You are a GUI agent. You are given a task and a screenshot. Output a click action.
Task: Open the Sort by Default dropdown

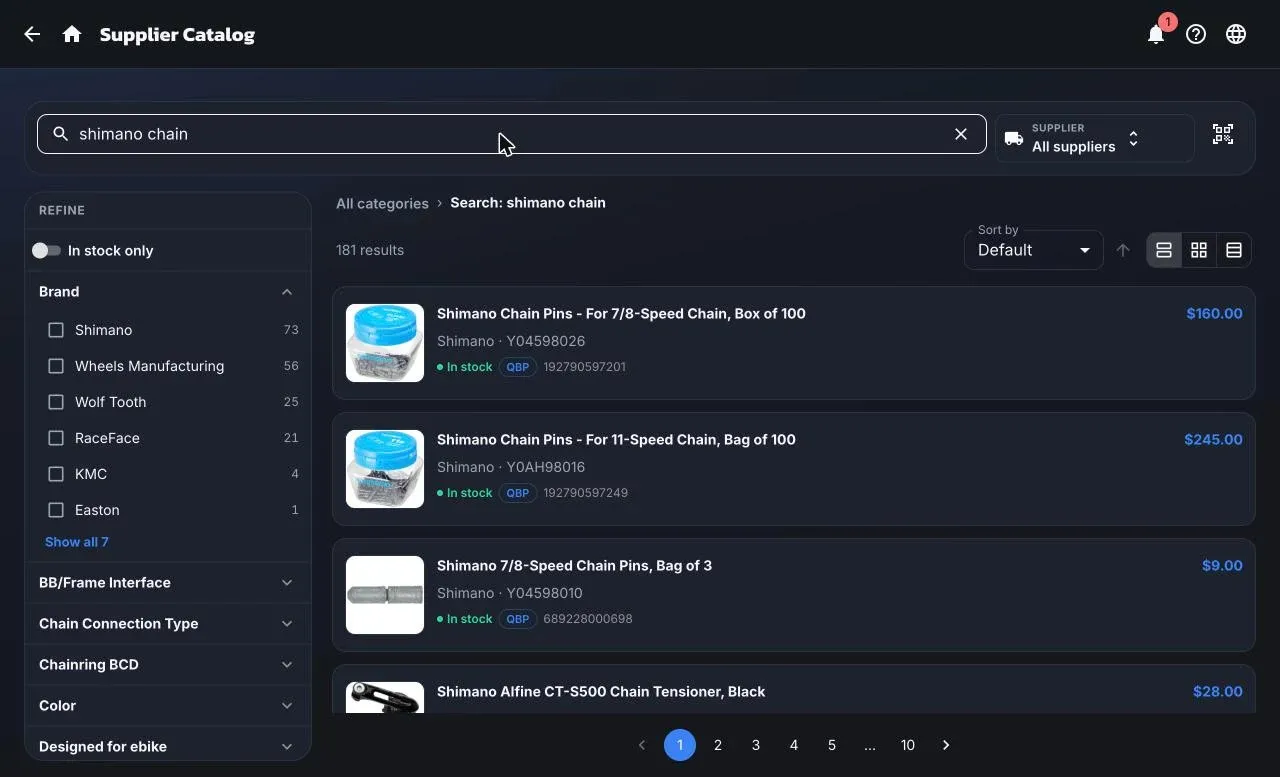tap(1033, 250)
